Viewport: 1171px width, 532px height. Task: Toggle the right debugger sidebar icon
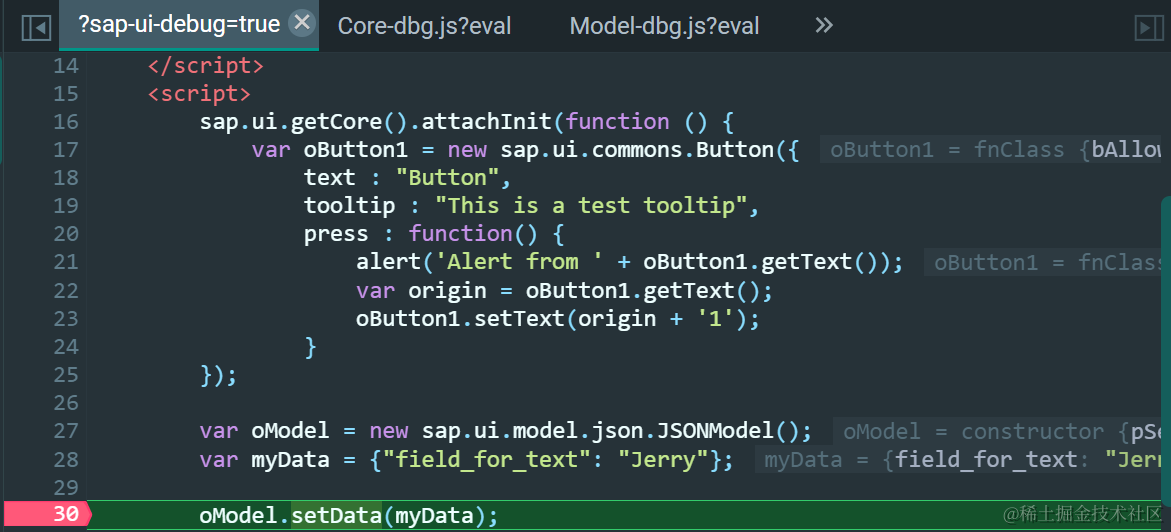tap(1149, 28)
